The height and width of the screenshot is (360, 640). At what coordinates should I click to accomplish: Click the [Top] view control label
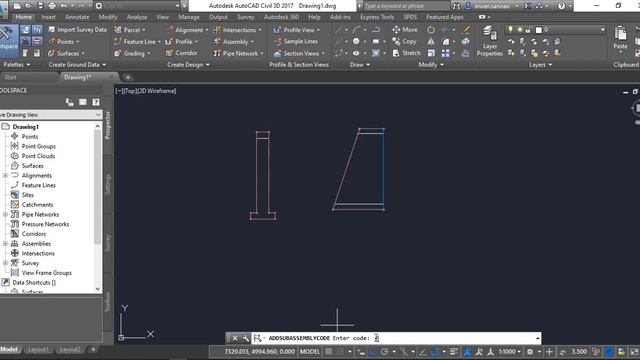130,91
